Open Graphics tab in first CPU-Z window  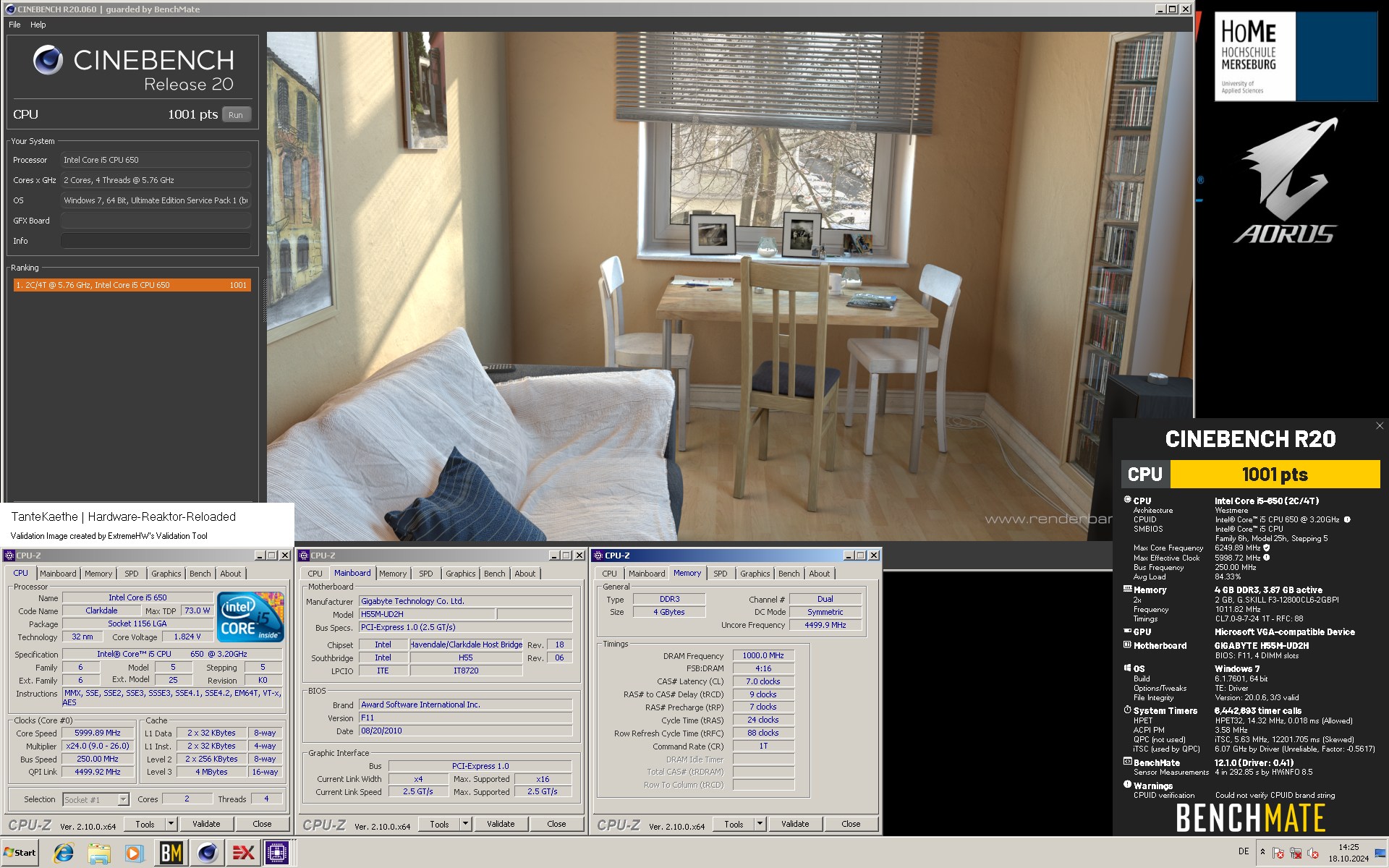[x=166, y=574]
